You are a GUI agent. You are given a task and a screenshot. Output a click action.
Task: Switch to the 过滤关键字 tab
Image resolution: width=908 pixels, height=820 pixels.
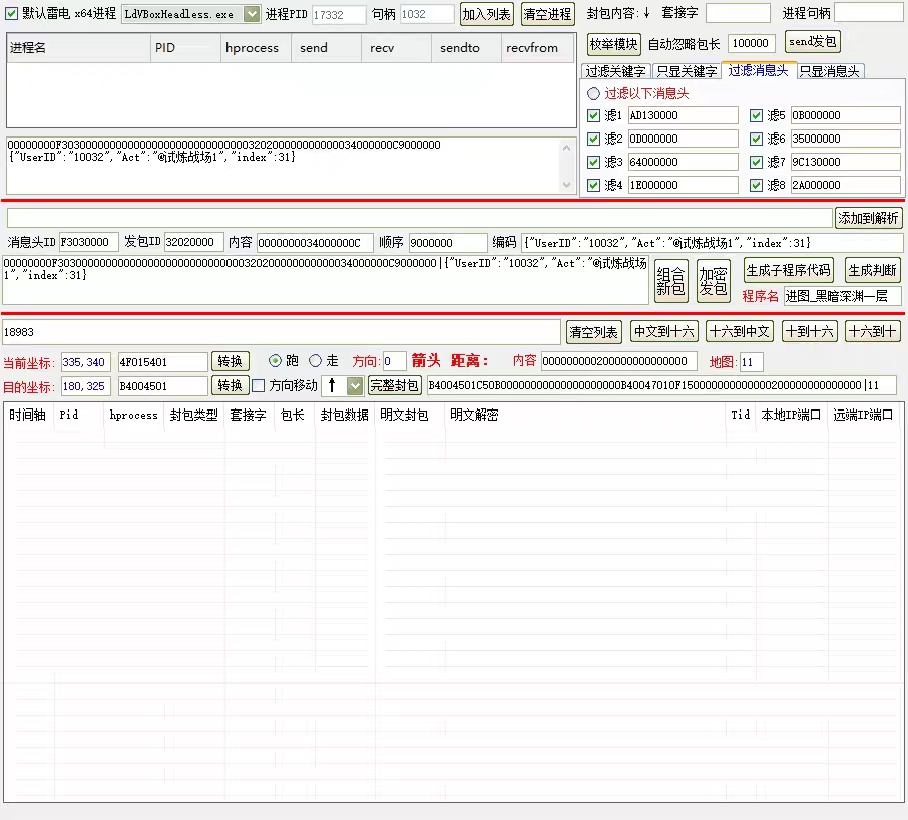[x=615, y=71]
